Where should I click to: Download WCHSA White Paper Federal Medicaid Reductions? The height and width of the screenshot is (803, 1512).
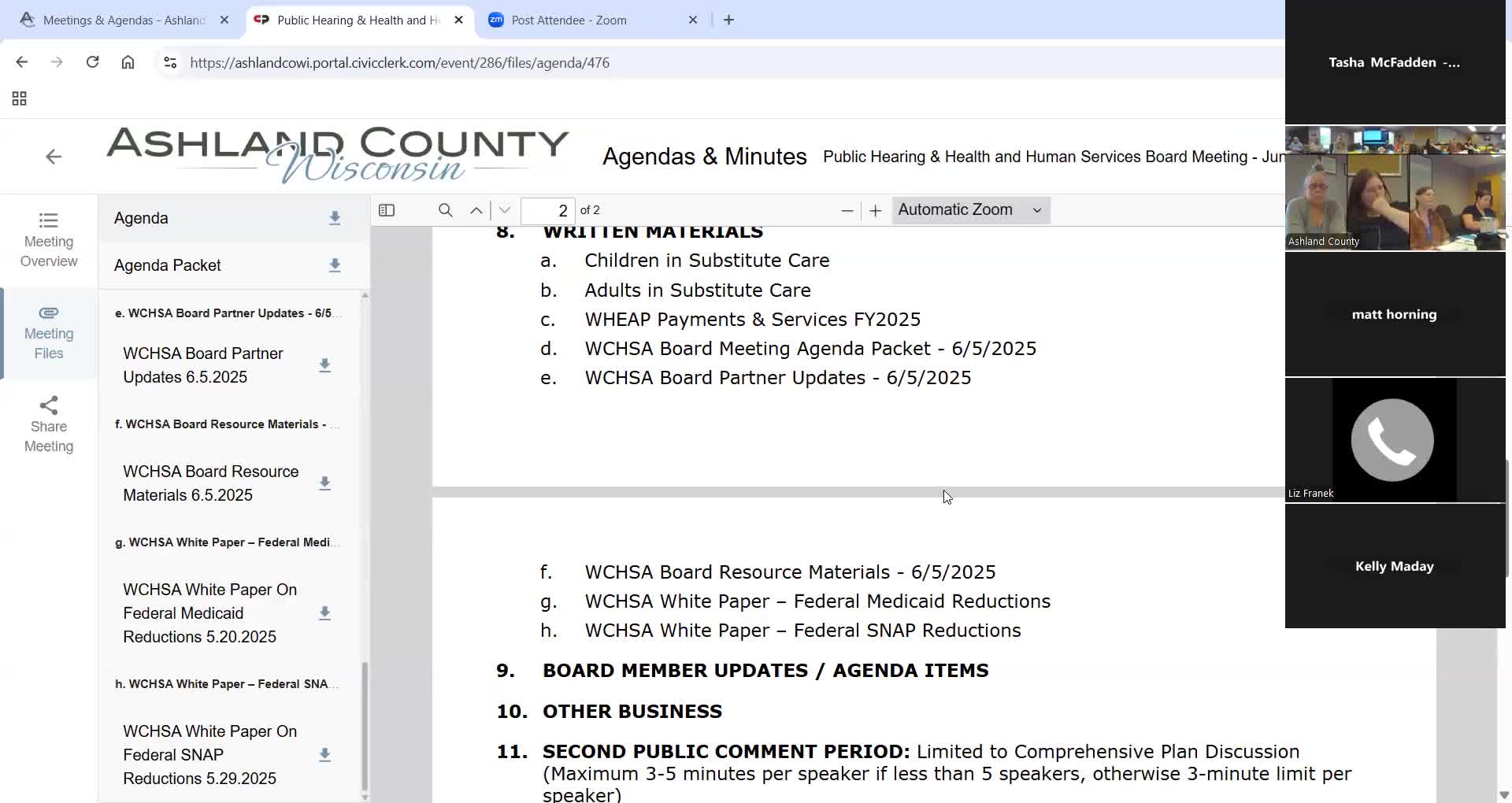point(324,613)
